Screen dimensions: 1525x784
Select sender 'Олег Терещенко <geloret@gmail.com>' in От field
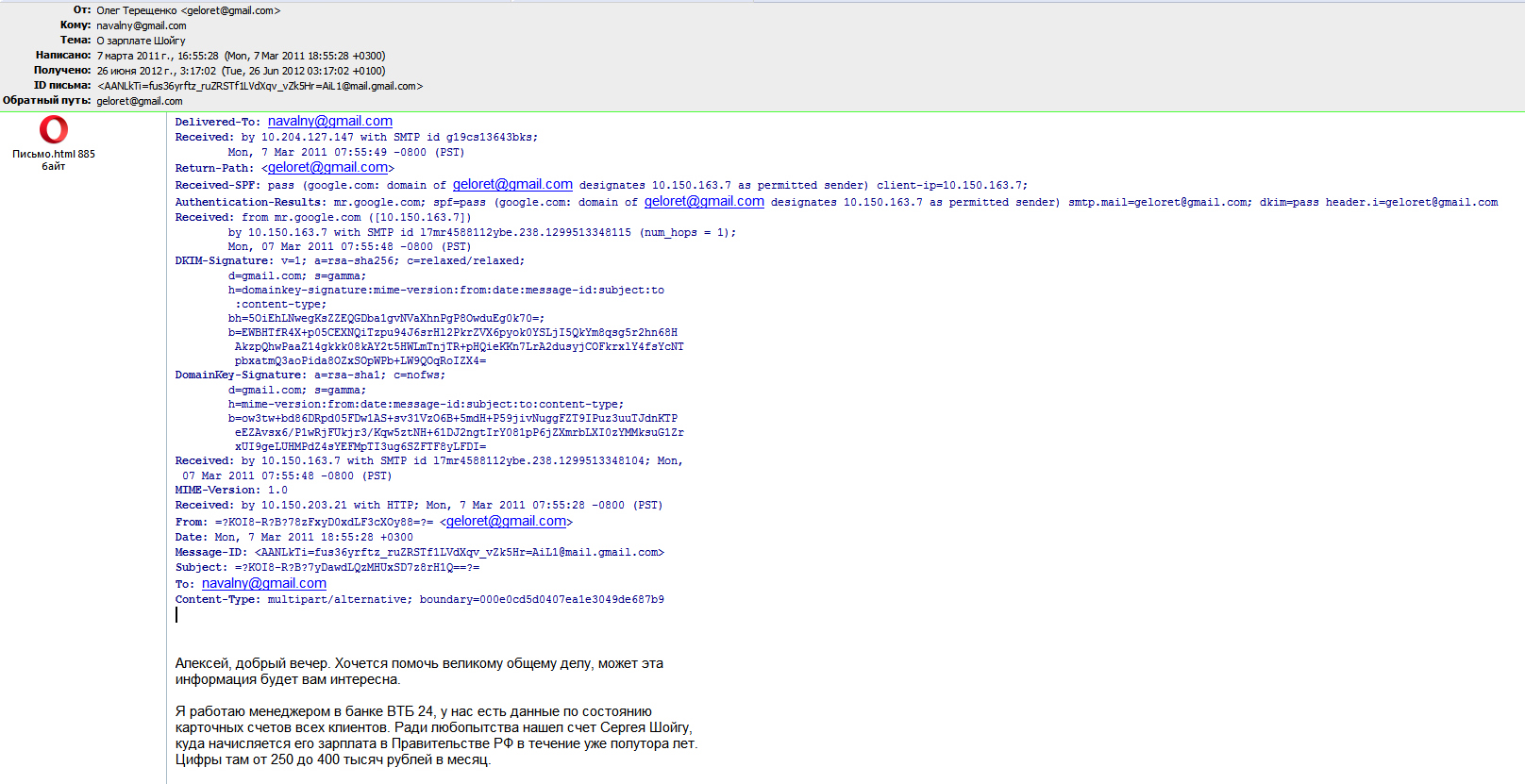click(x=189, y=10)
